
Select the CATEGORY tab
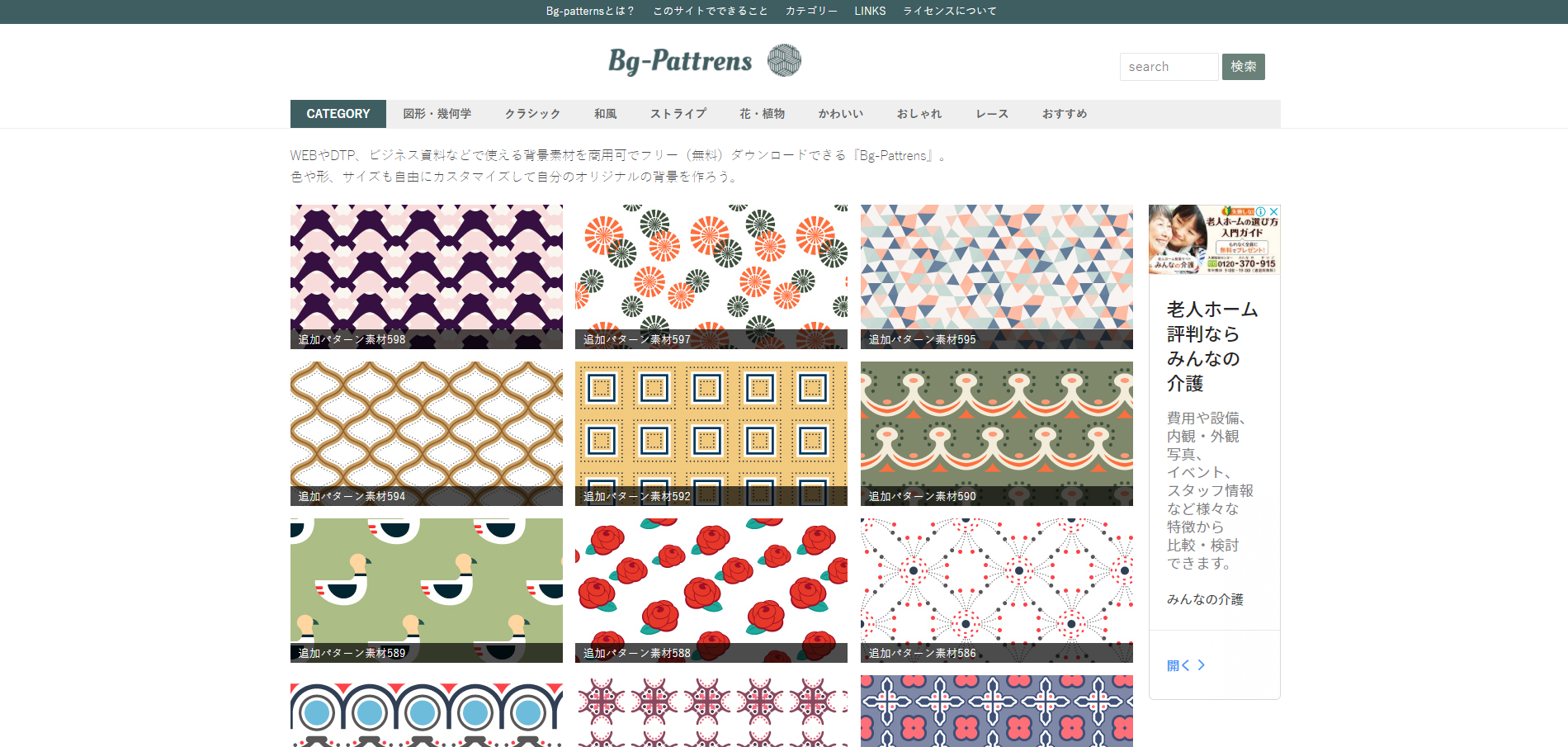338,114
